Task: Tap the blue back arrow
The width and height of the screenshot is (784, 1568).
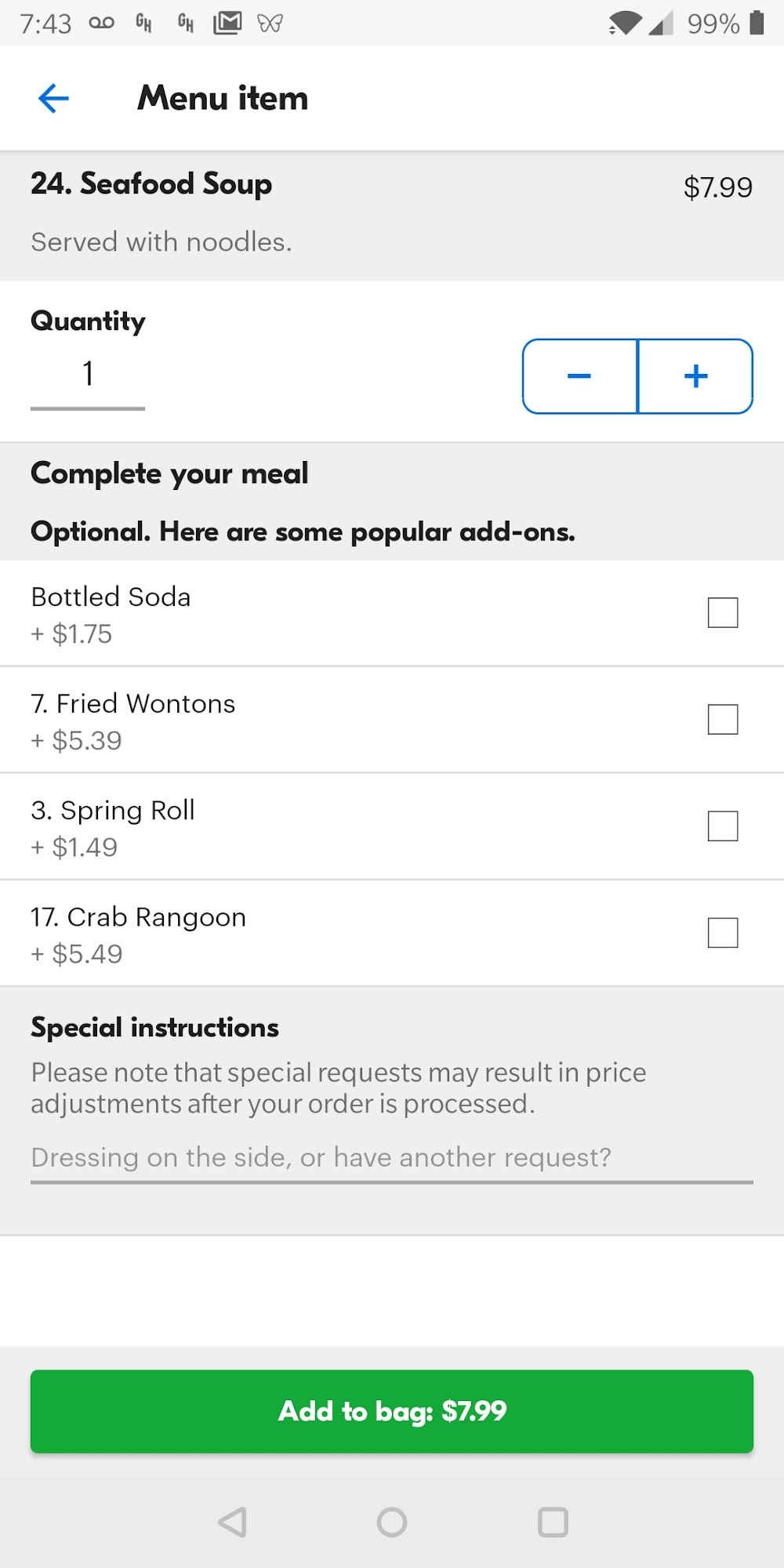Action: point(53,98)
